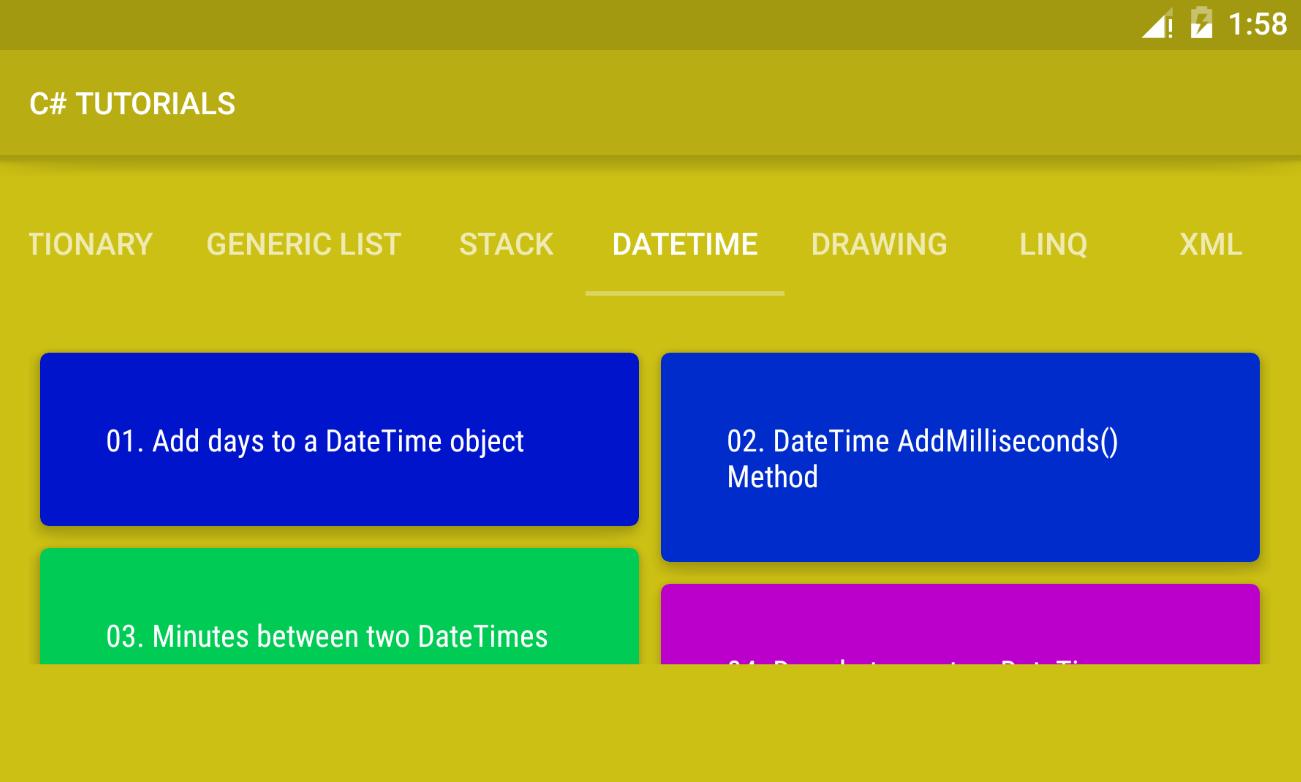Tap the mobile signal icon in status bar

pos(1158,24)
